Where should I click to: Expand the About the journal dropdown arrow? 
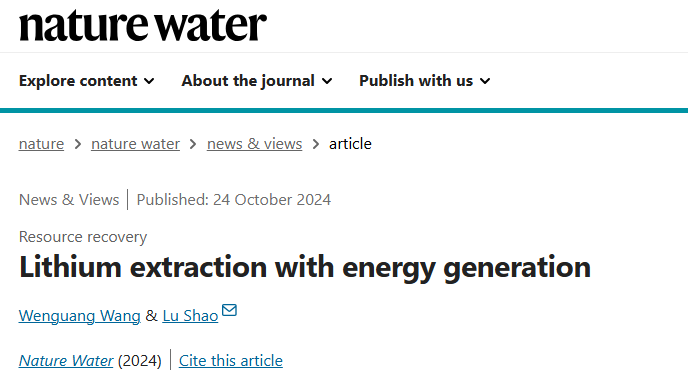(327, 81)
